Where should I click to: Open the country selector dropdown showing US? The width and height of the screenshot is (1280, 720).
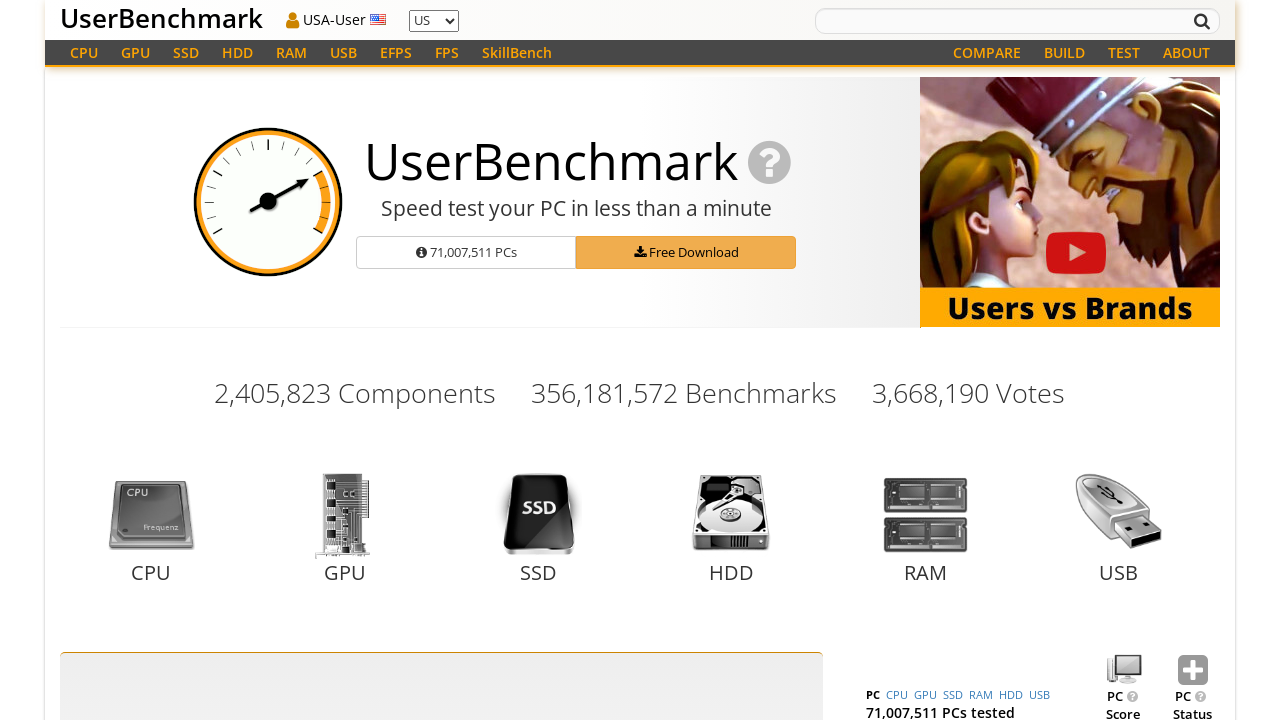click(434, 21)
